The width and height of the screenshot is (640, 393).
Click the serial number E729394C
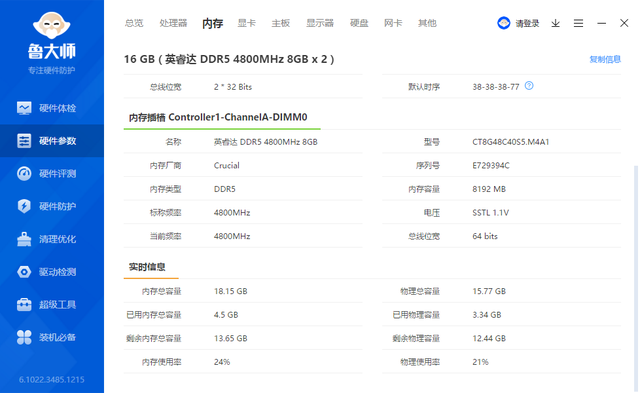(491, 166)
